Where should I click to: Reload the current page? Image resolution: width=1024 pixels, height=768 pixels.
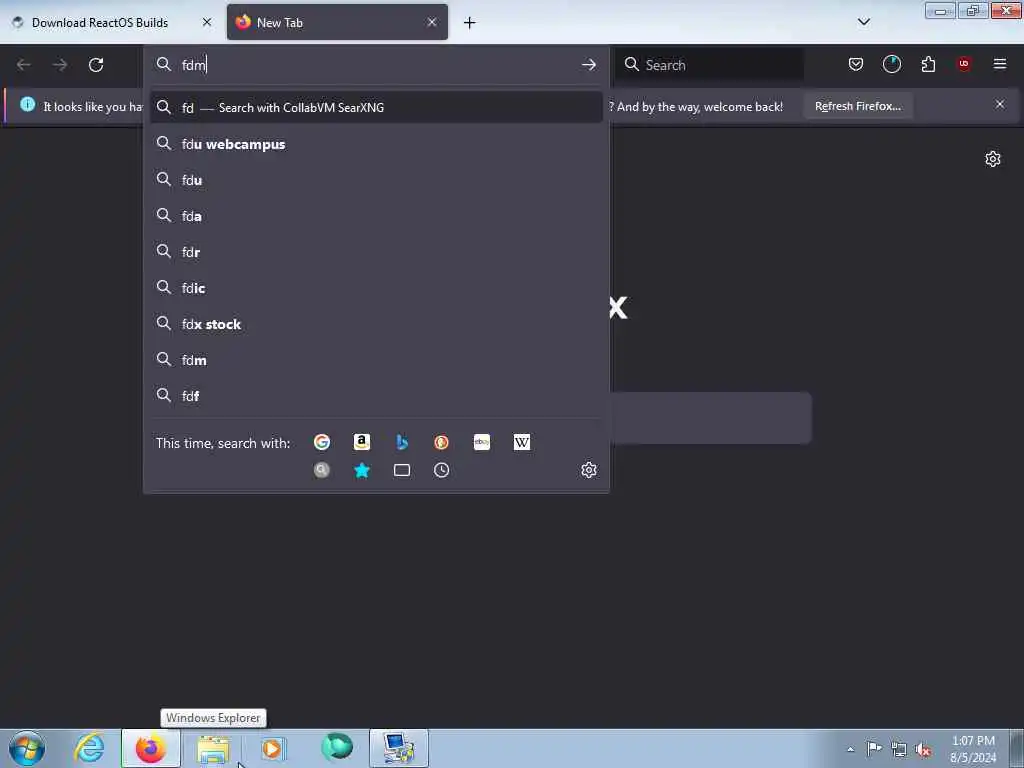[96, 65]
